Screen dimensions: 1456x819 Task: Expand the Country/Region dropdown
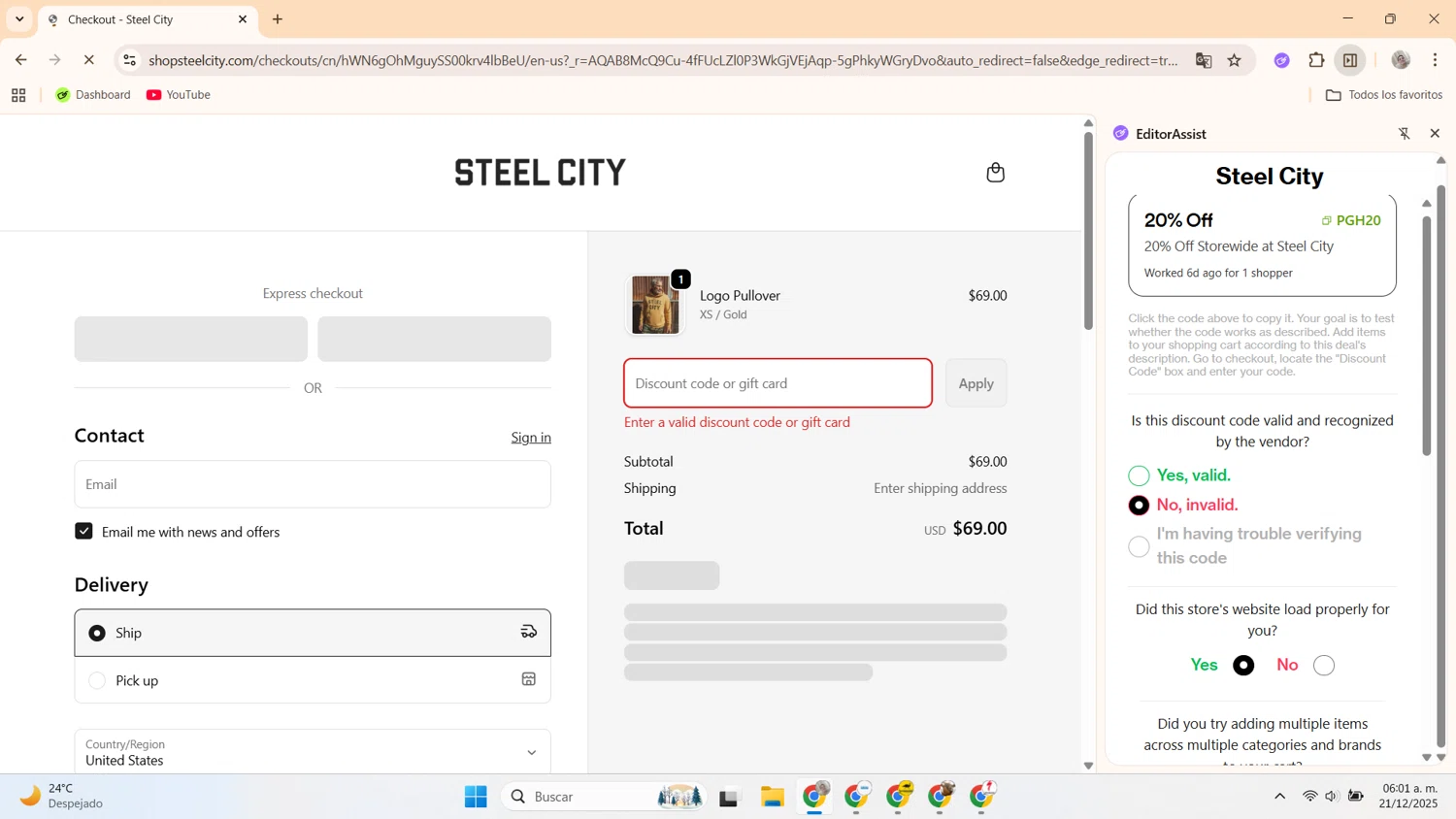(x=313, y=752)
